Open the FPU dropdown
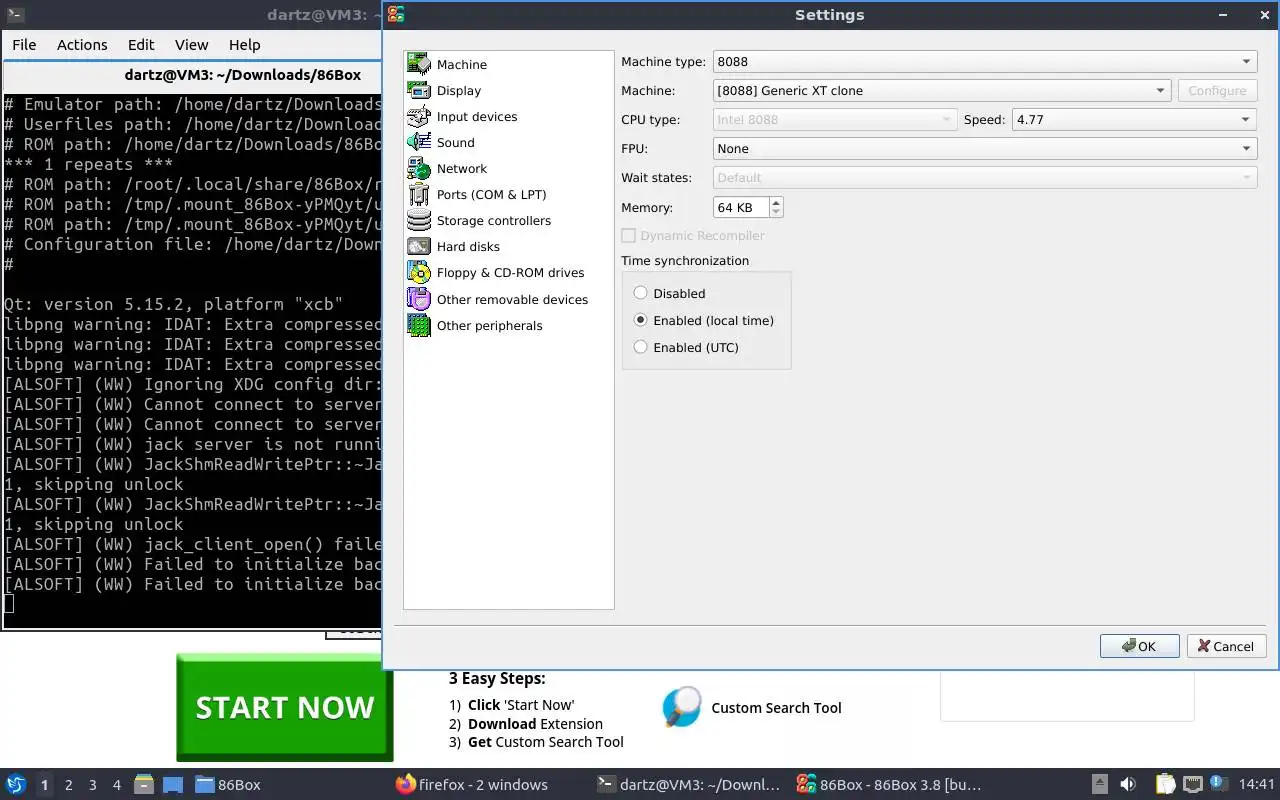 (x=985, y=148)
